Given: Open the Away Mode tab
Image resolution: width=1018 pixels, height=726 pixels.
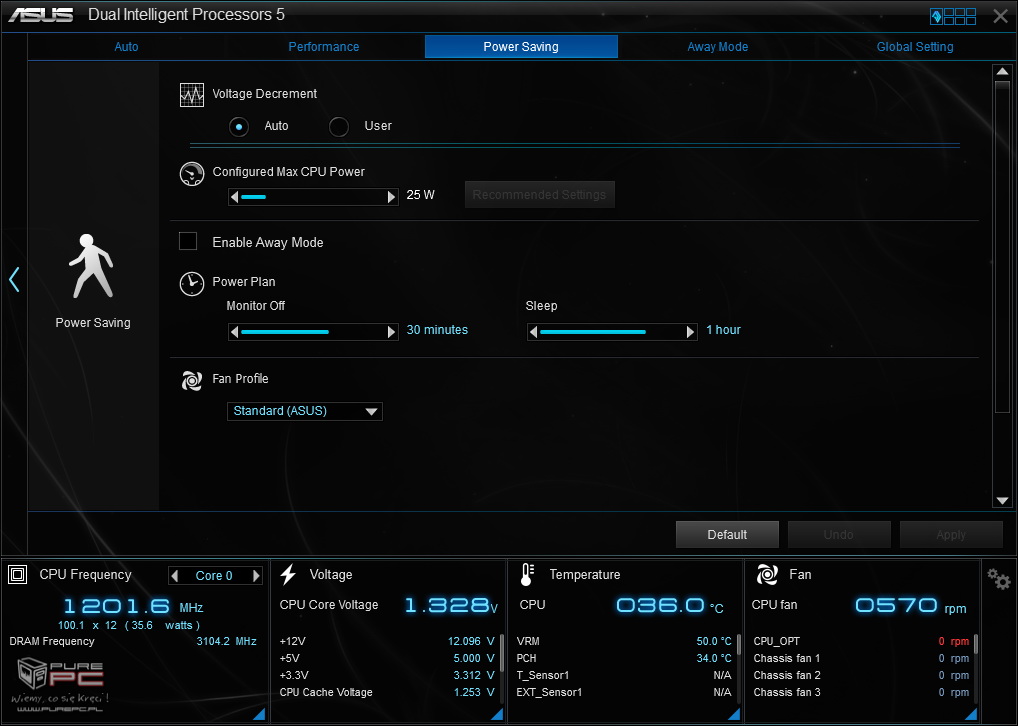Looking at the screenshot, I should (718, 47).
